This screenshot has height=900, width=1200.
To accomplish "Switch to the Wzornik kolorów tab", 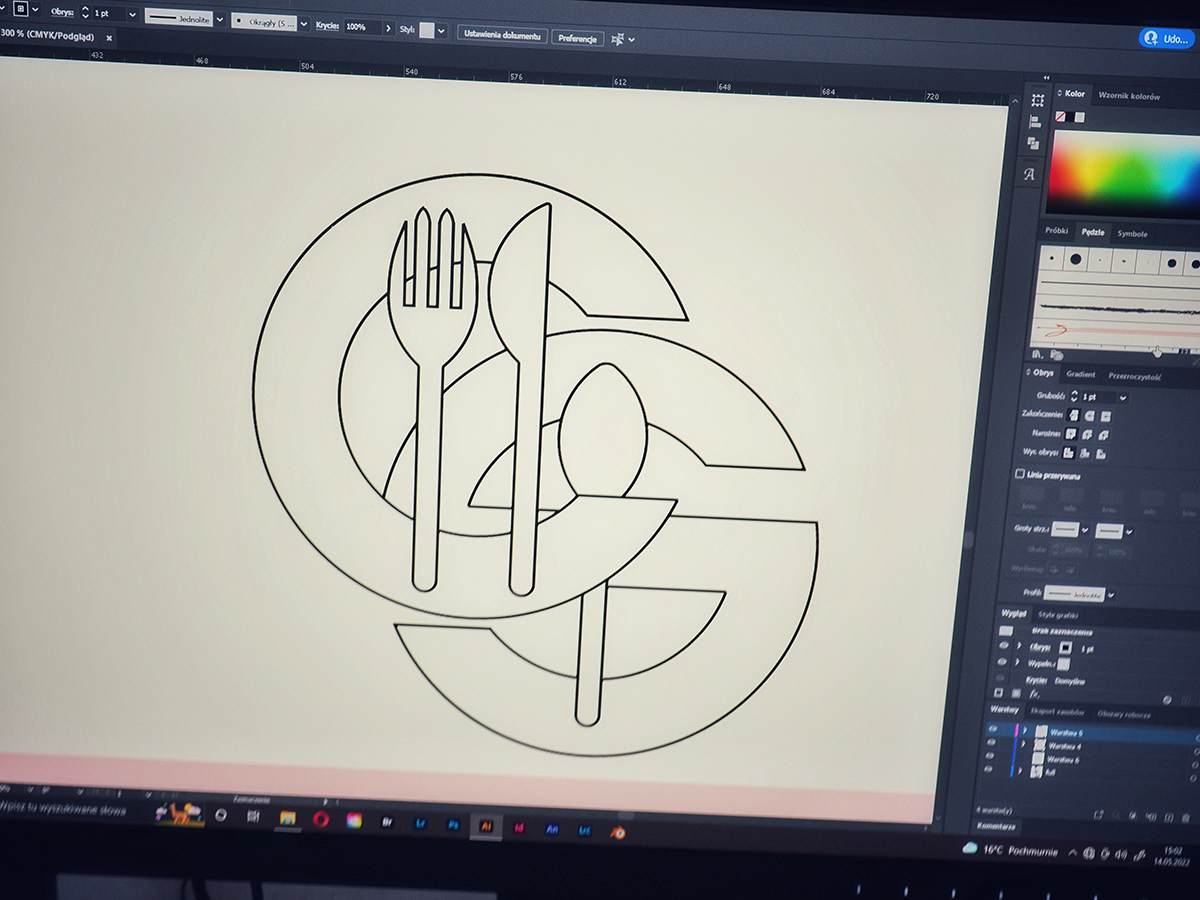I will point(1129,96).
